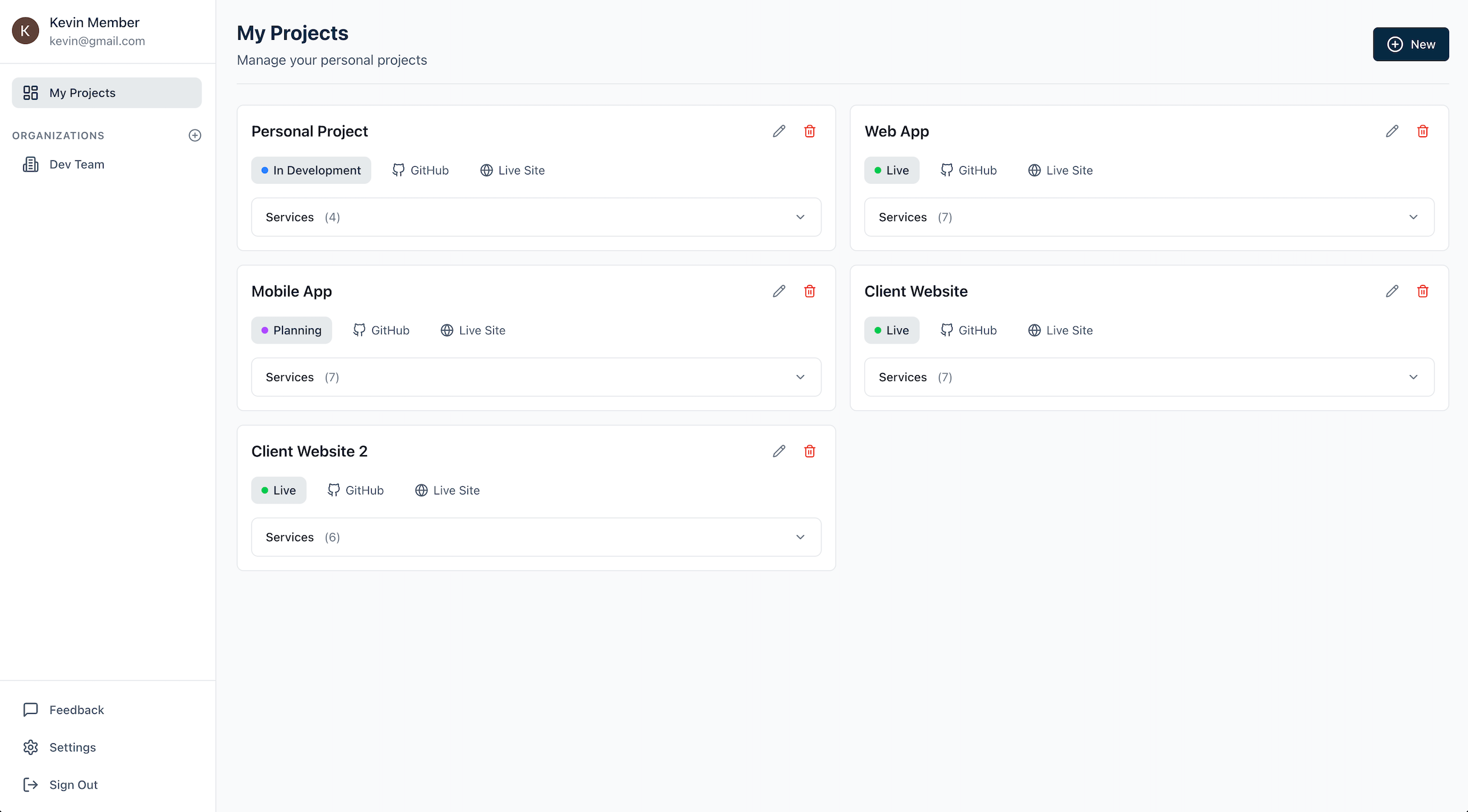Expand Services (6) on Client Website 2
This screenshot has height=812, width=1468.
pyautogui.click(x=536, y=537)
